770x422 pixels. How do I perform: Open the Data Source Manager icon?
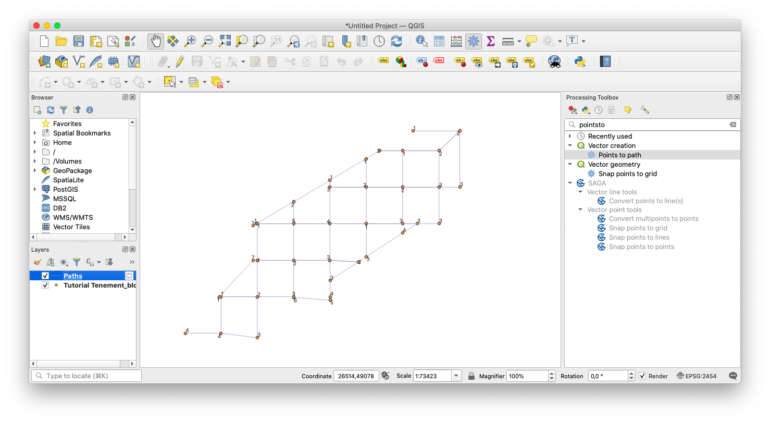[44, 61]
